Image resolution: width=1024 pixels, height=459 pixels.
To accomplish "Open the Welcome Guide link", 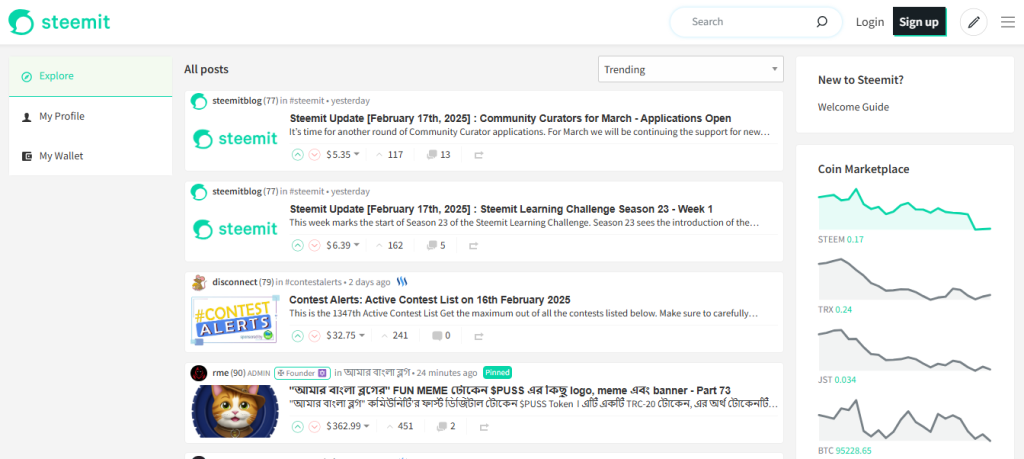I will click(x=853, y=107).
